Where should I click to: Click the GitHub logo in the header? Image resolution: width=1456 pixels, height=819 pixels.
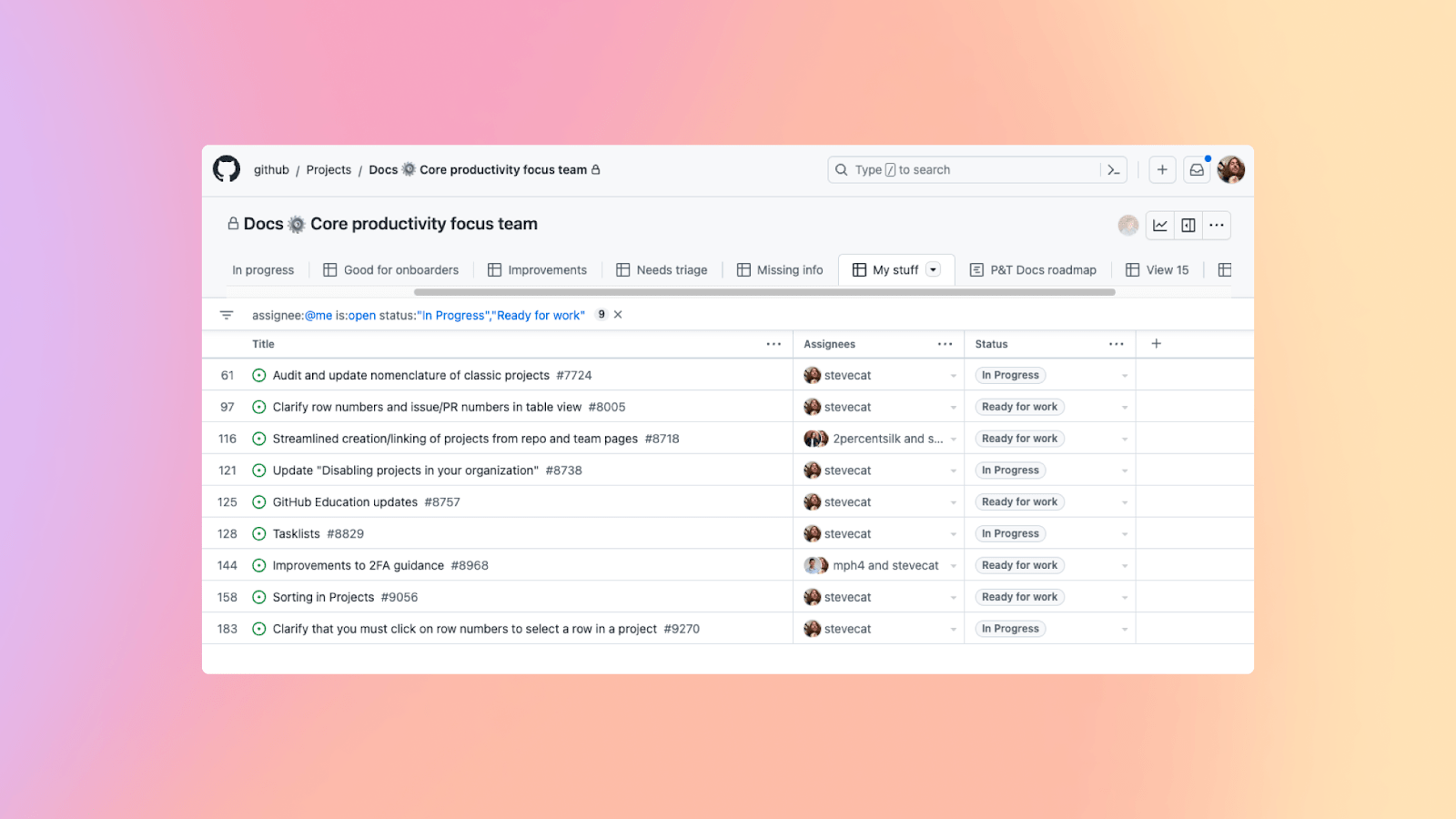pyautogui.click(x=226, y=169)
